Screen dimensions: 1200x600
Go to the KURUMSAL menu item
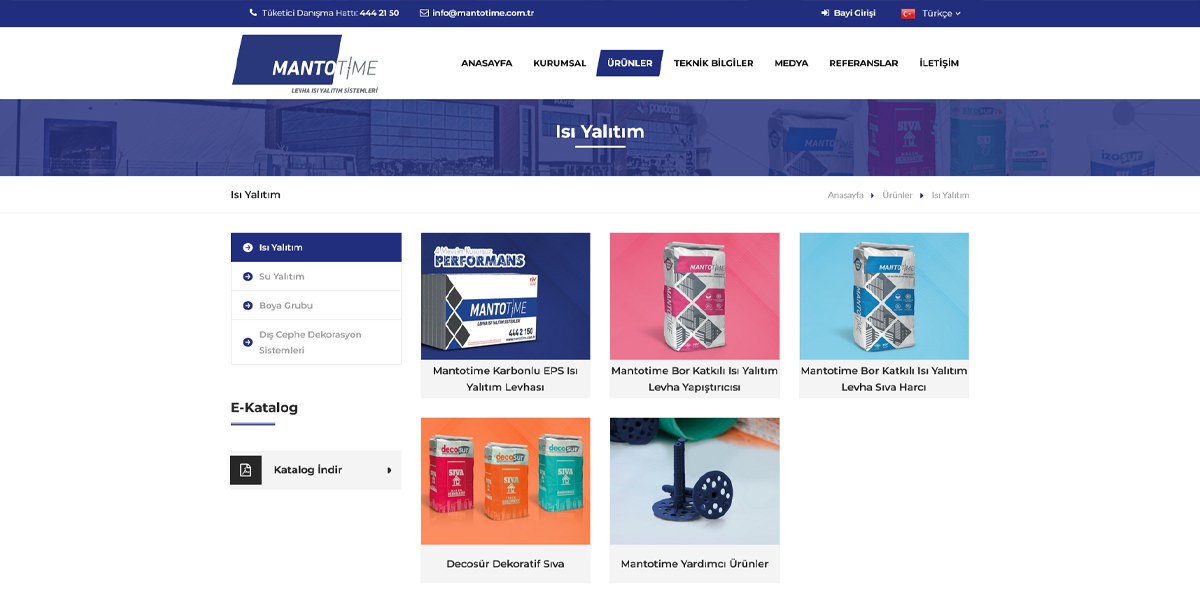pos(559,63)
